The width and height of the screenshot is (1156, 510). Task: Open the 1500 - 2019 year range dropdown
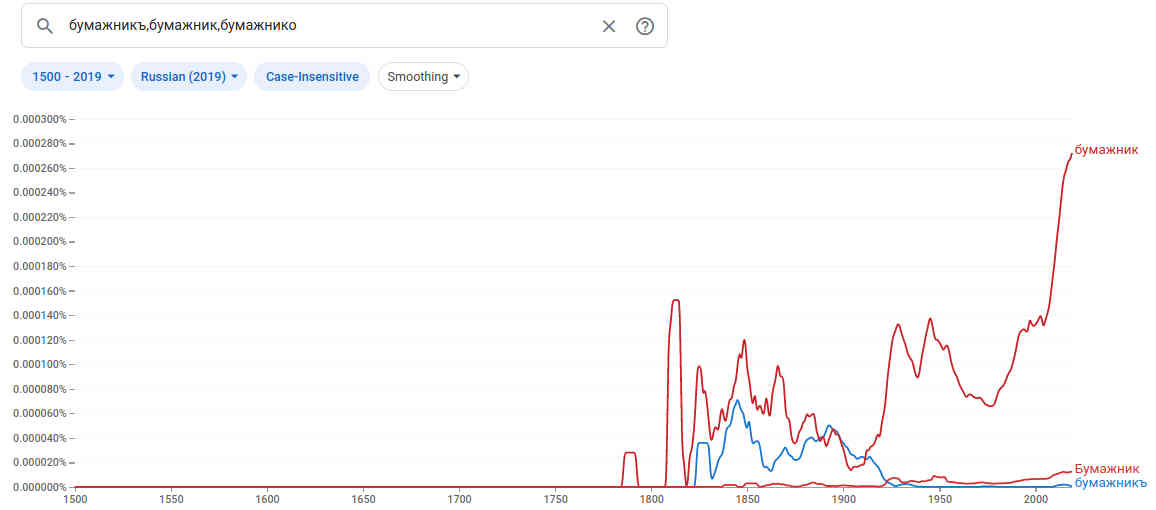(x=74, y=77)
